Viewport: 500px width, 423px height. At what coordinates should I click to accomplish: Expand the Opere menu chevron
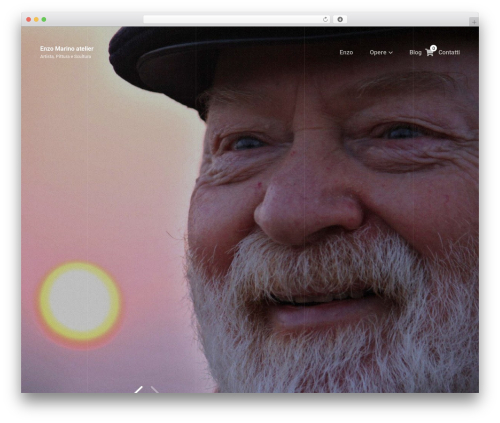tap(391, 53)
